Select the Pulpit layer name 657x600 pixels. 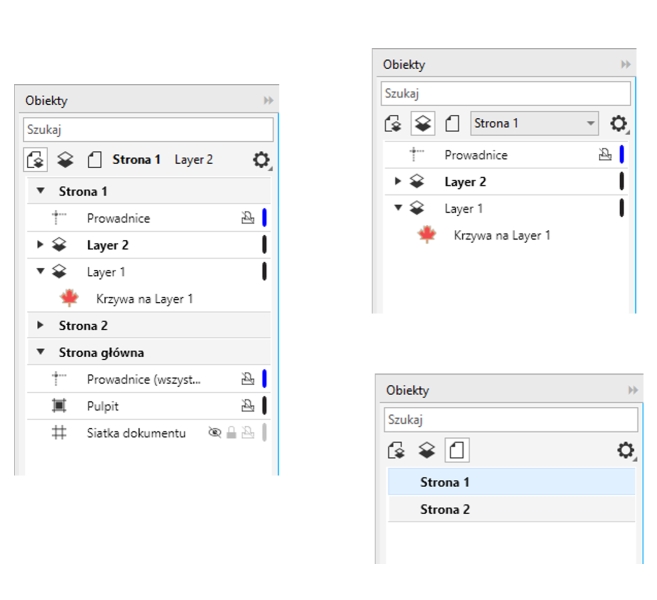(103, 406)
